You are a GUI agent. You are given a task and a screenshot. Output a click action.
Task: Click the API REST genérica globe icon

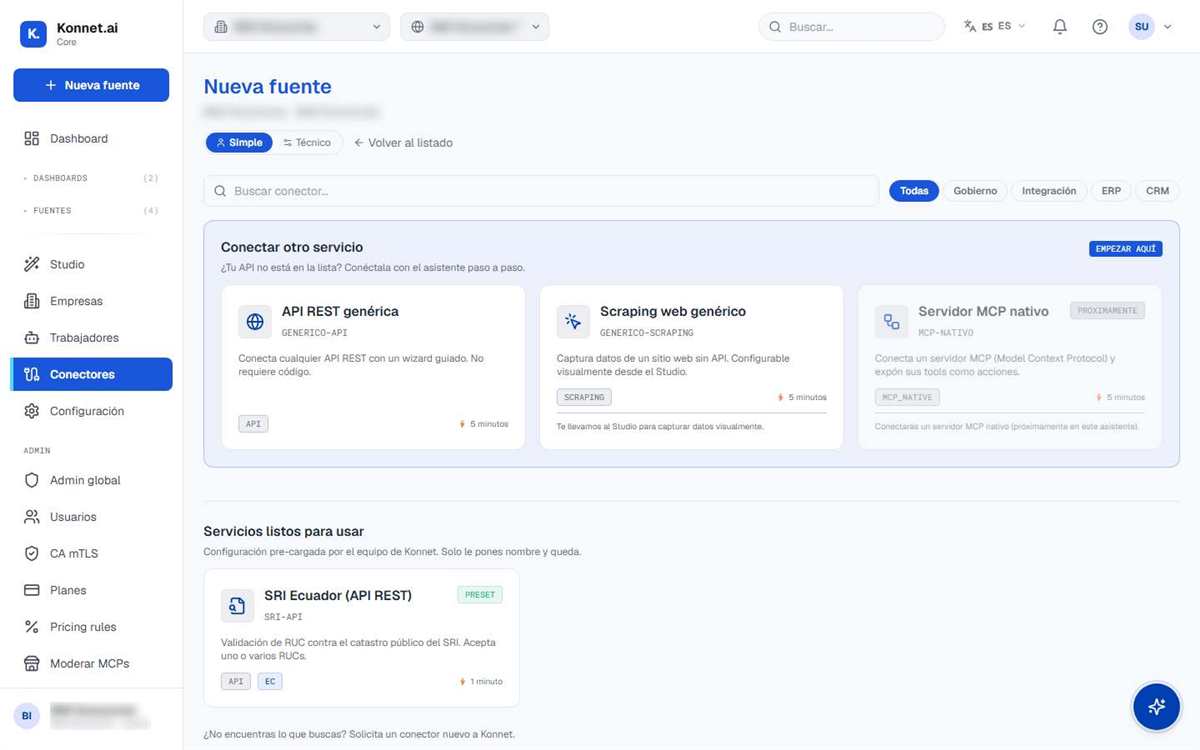[255, 322]
